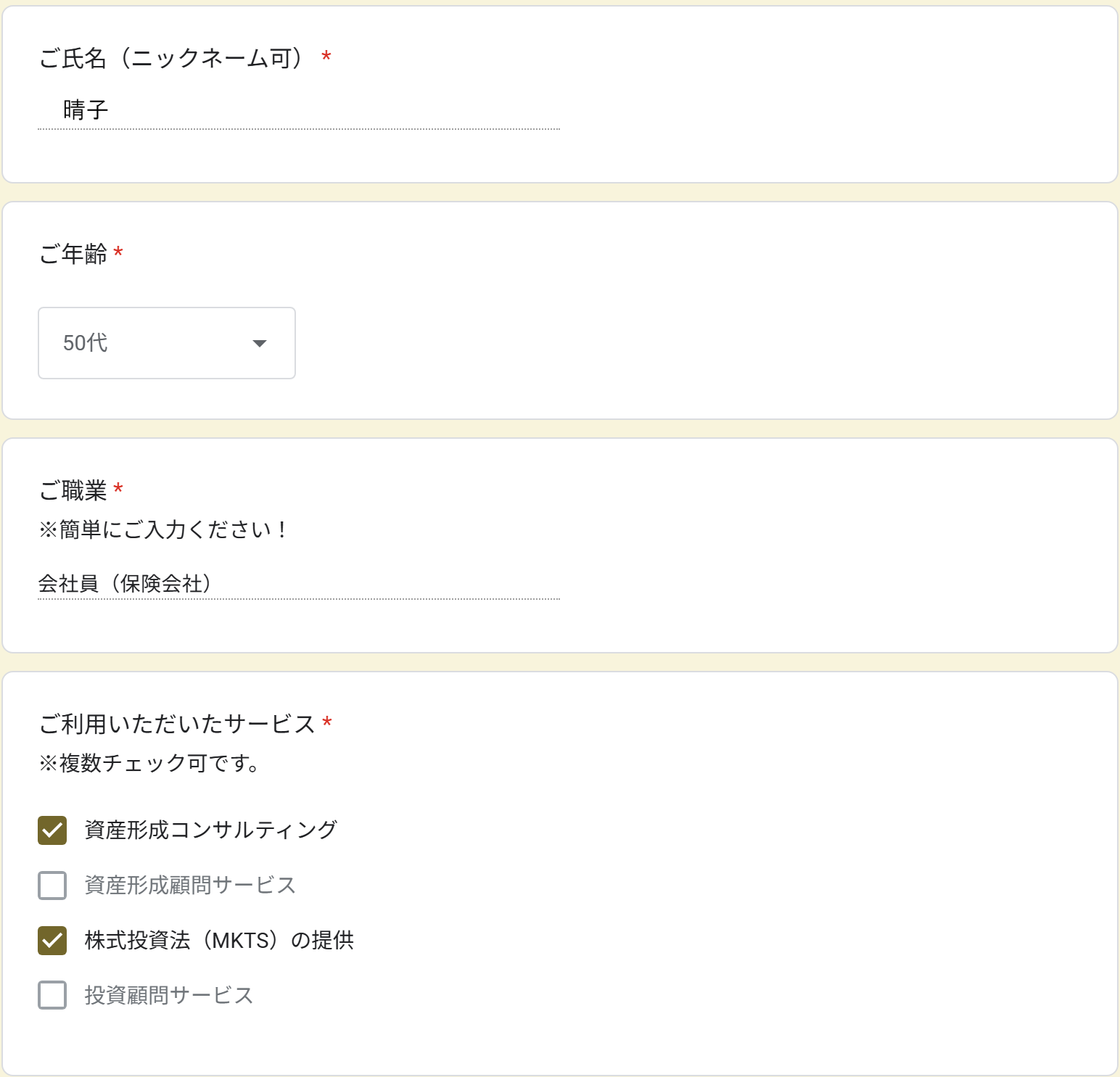Click the name field containing 晴子
This screenshot has height=1077, width=1120.
(x=297, y=110)
